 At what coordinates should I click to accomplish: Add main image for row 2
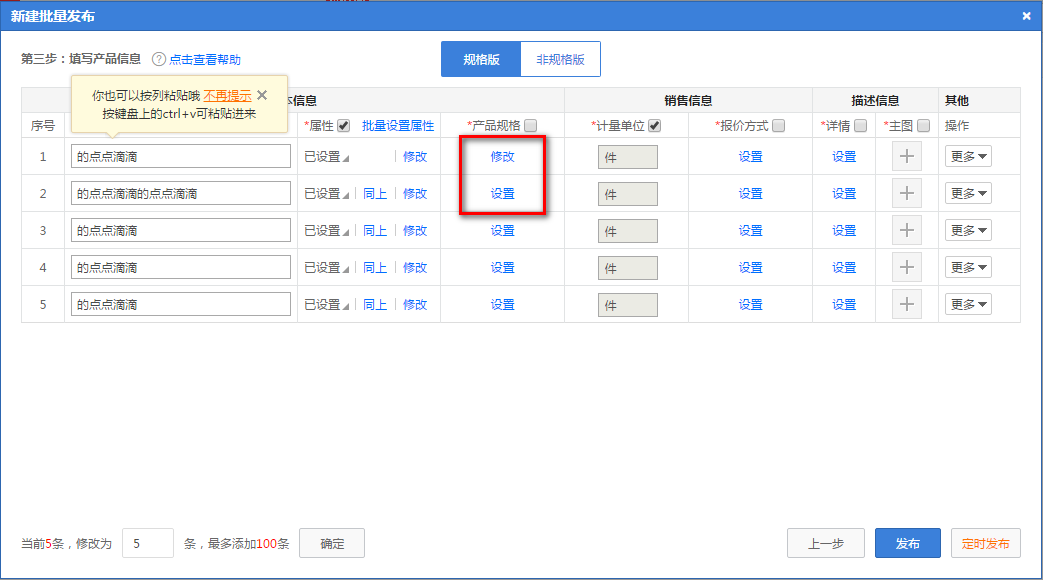tap(907, 194)
